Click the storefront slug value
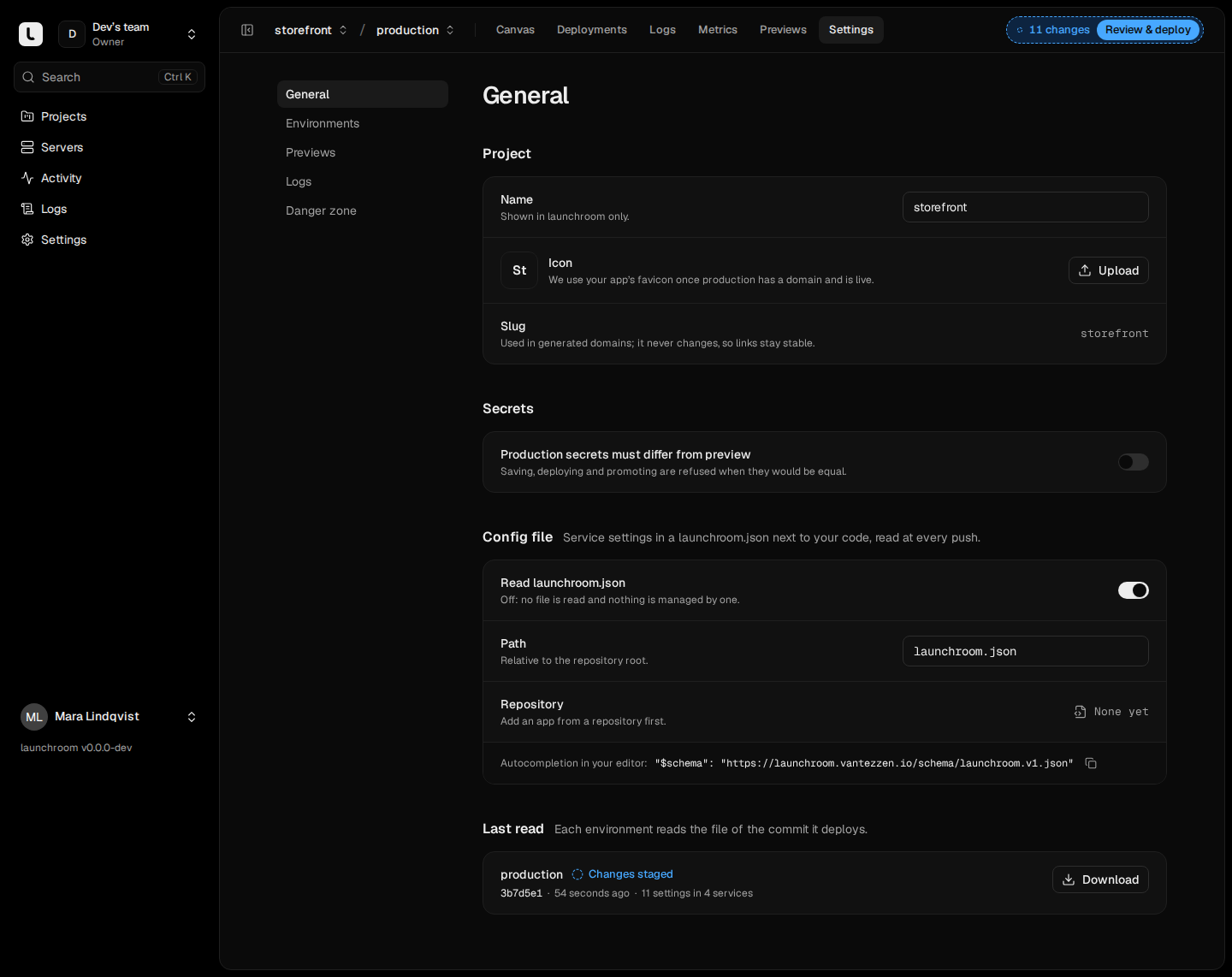The image size is (1232, 977). tap(1115, 334)
